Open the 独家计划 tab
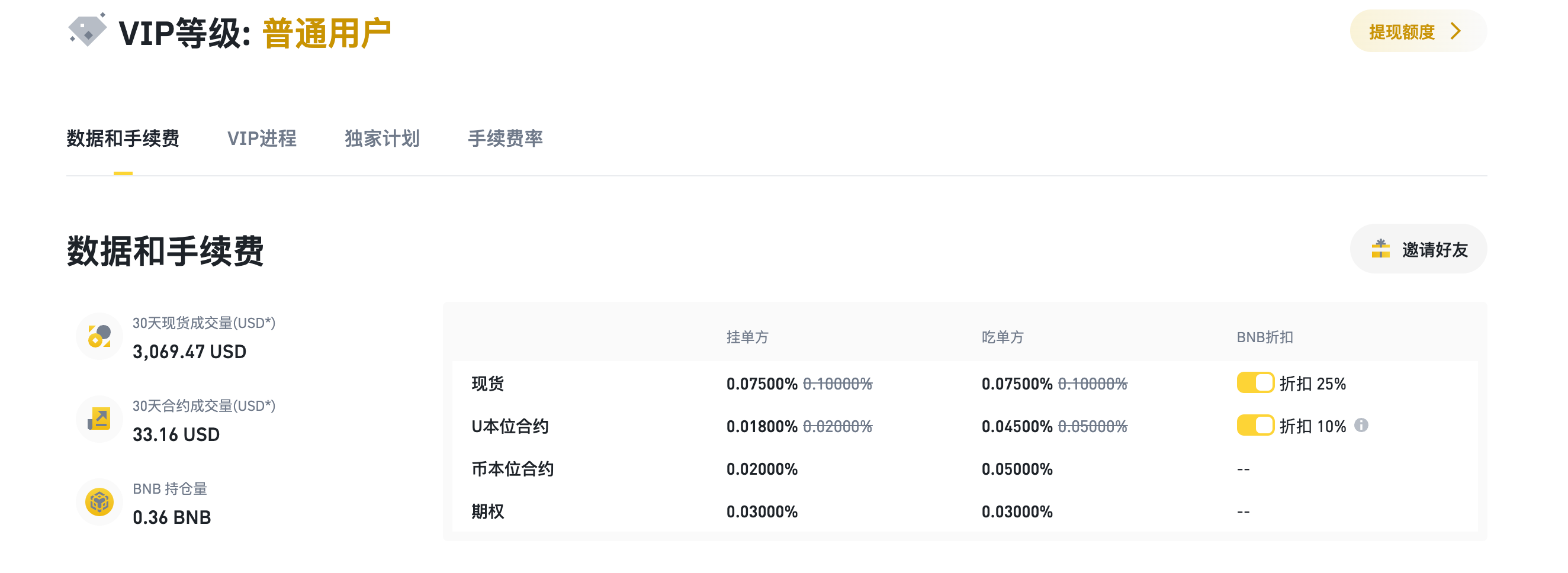1568x573 pixels. click(x=383, y=139)
